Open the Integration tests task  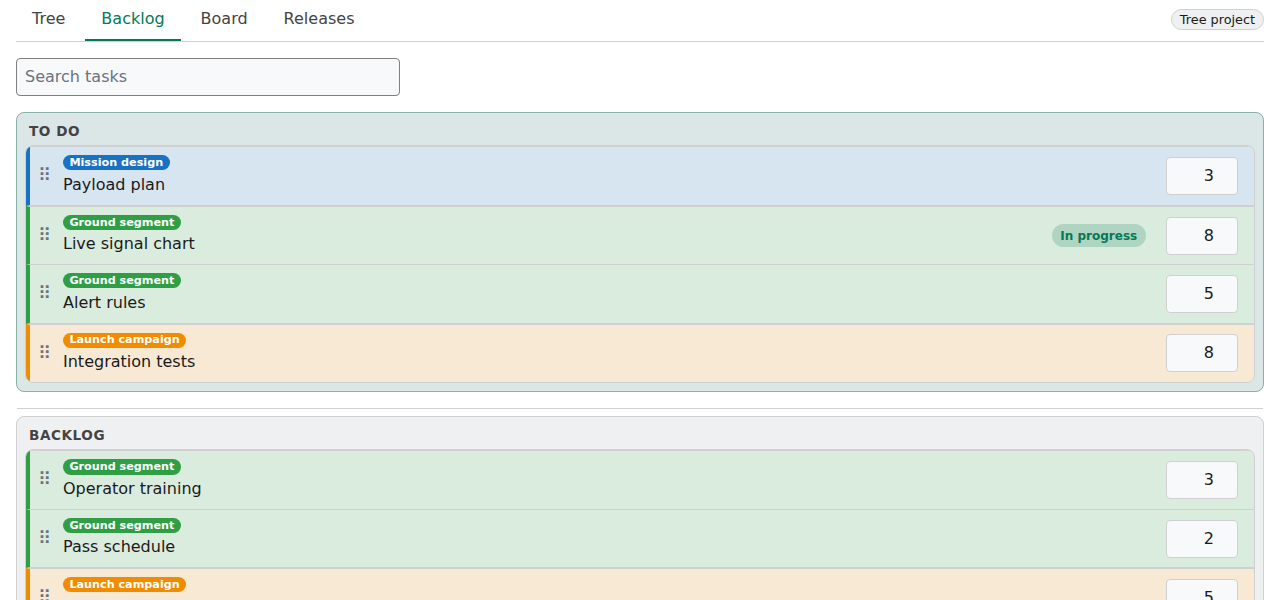(x=129, y=362)
